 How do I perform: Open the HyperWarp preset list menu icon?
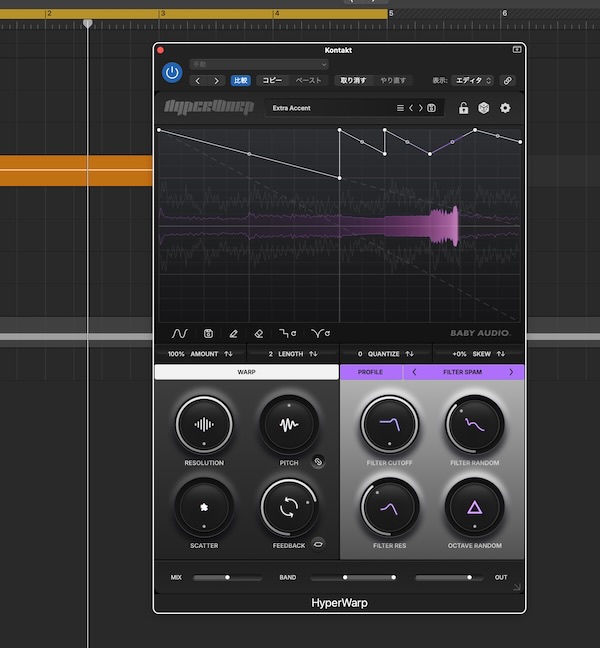(x=400, y=108)
